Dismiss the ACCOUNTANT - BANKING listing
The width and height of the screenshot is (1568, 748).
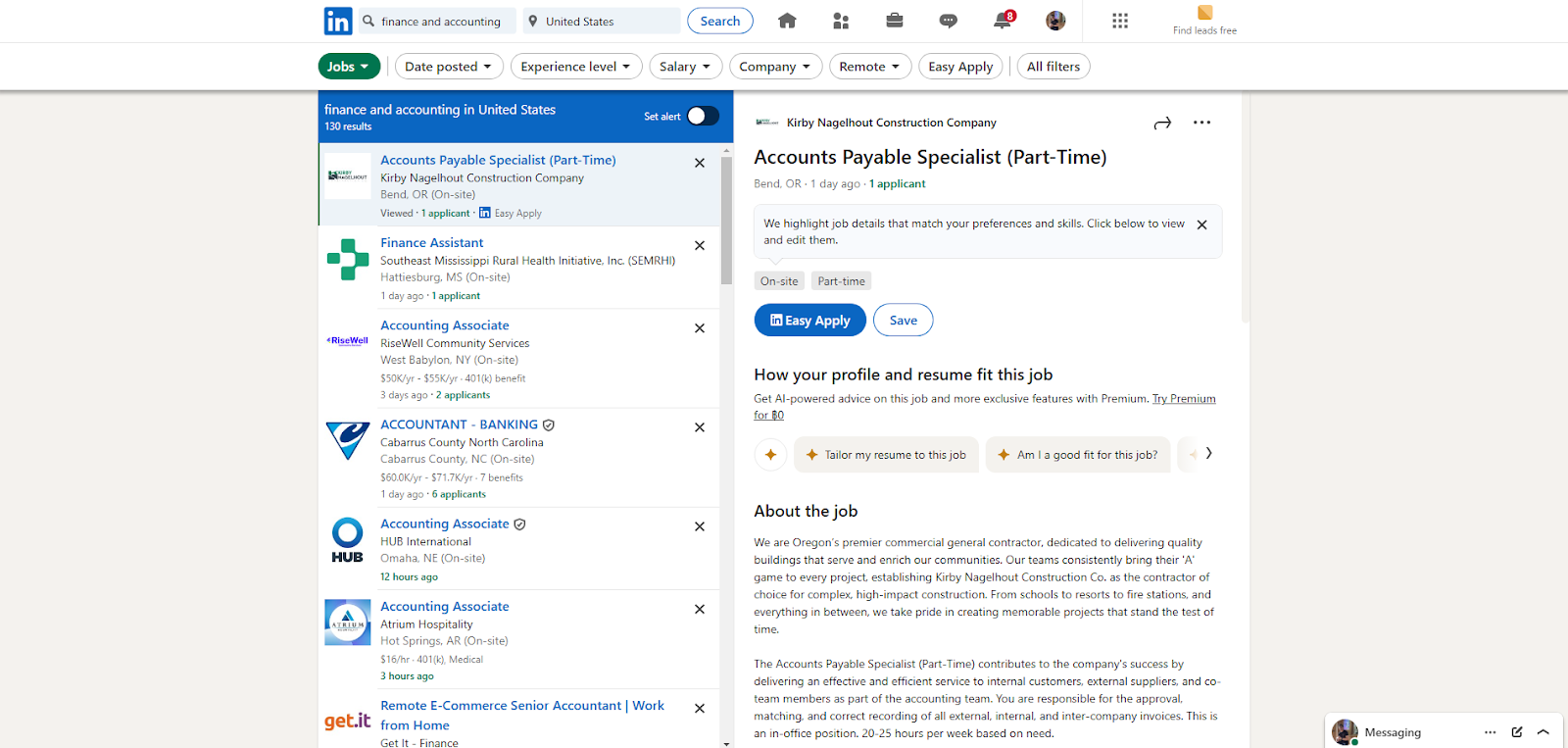click(700, 426)
